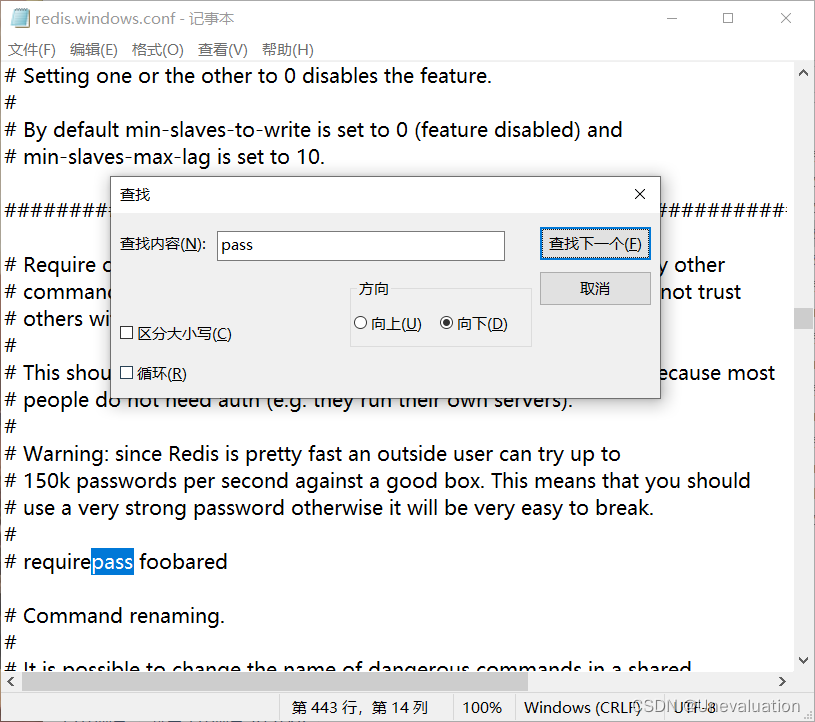815x722 pixels.
Task: Maximize the Notepad window
Action: 728,18
